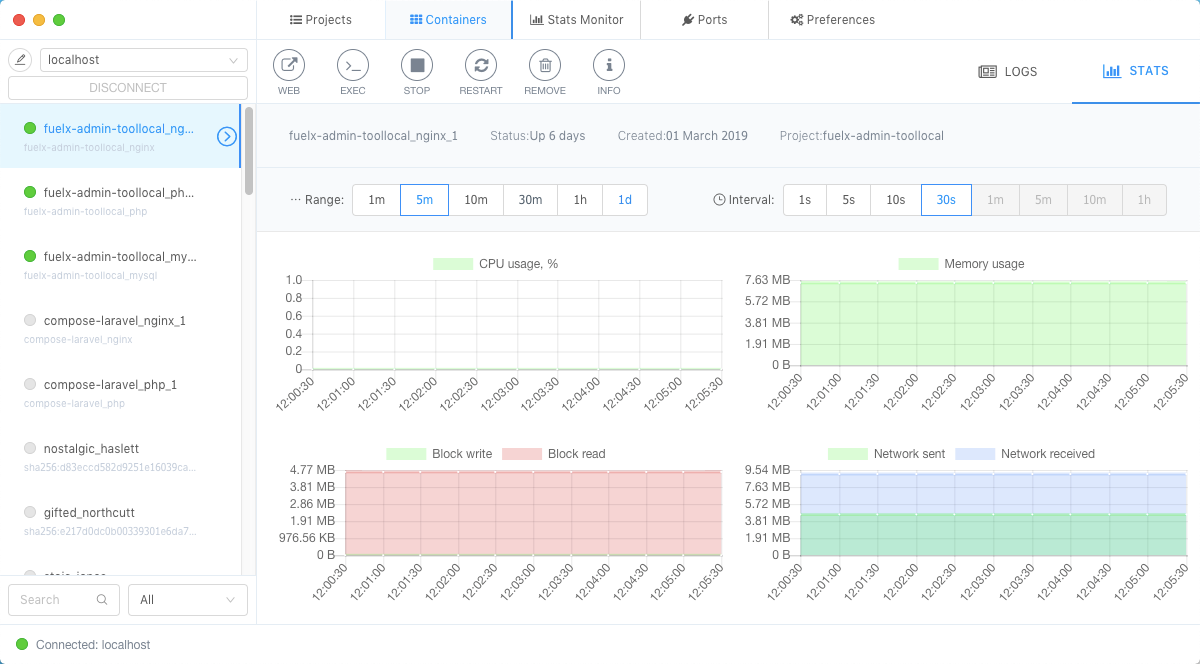Select the 1m range option

[376, 200]
